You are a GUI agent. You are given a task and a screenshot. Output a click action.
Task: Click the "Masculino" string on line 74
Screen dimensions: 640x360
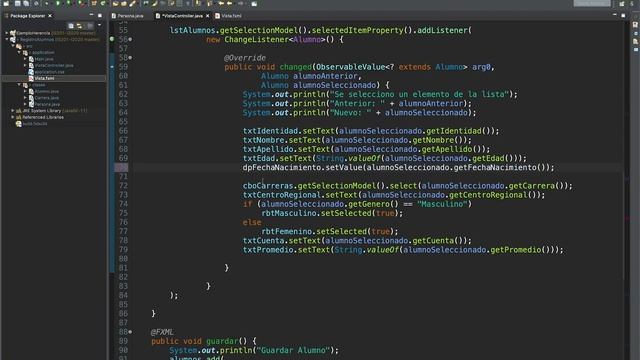point(442,204)
